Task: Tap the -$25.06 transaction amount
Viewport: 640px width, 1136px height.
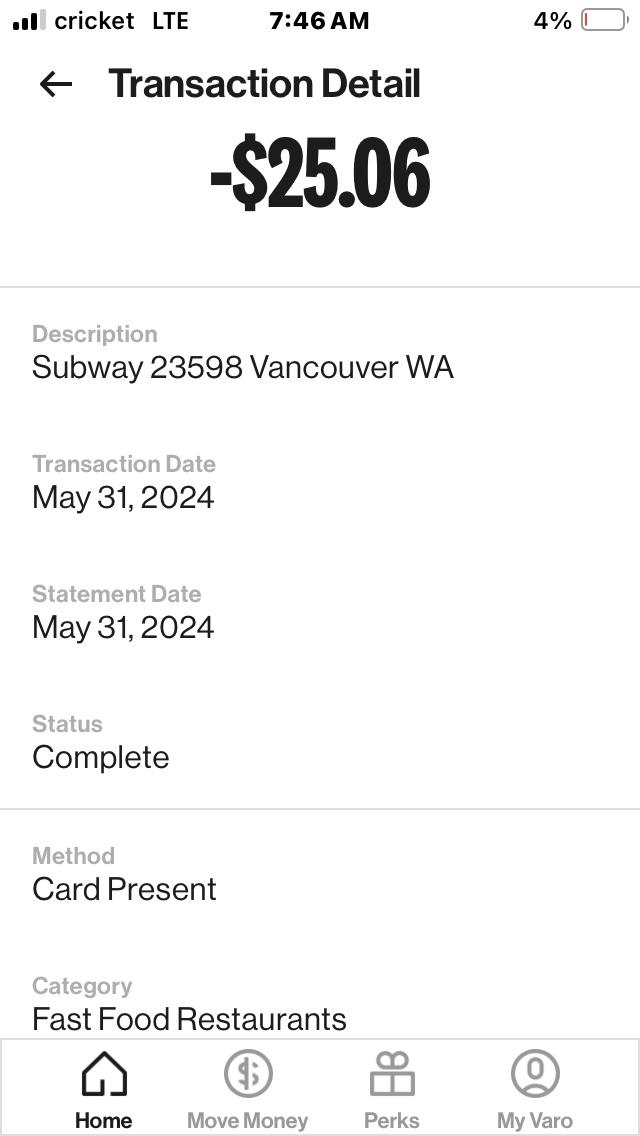Action: pyautogui.click(x=320, y=175)
